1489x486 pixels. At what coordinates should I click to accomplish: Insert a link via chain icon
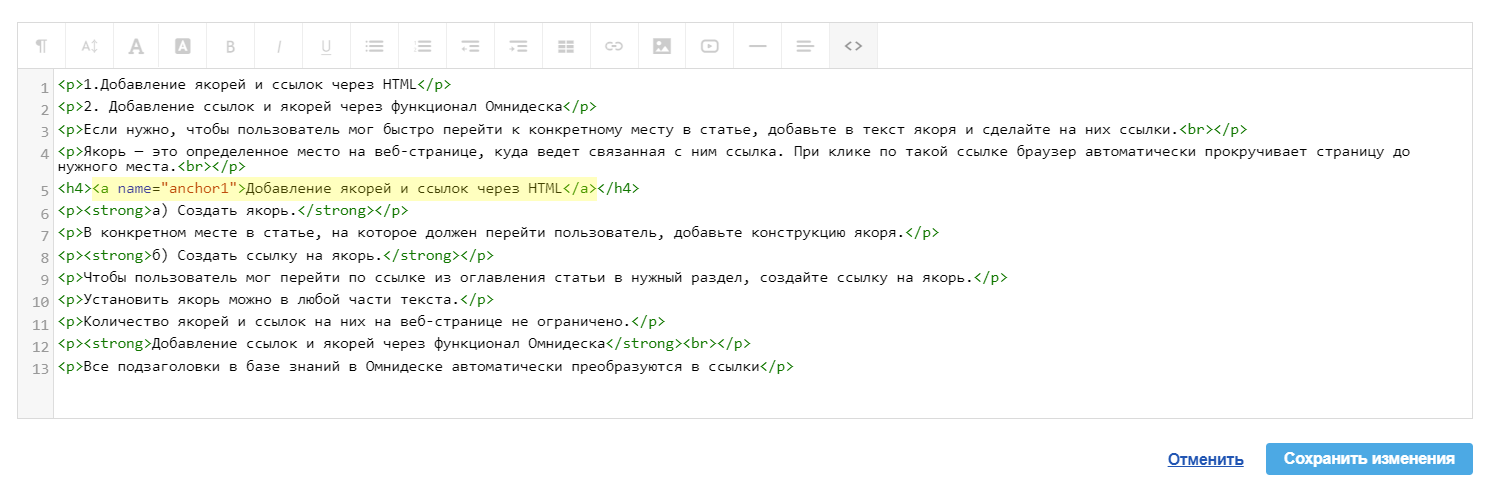(614, 46)
